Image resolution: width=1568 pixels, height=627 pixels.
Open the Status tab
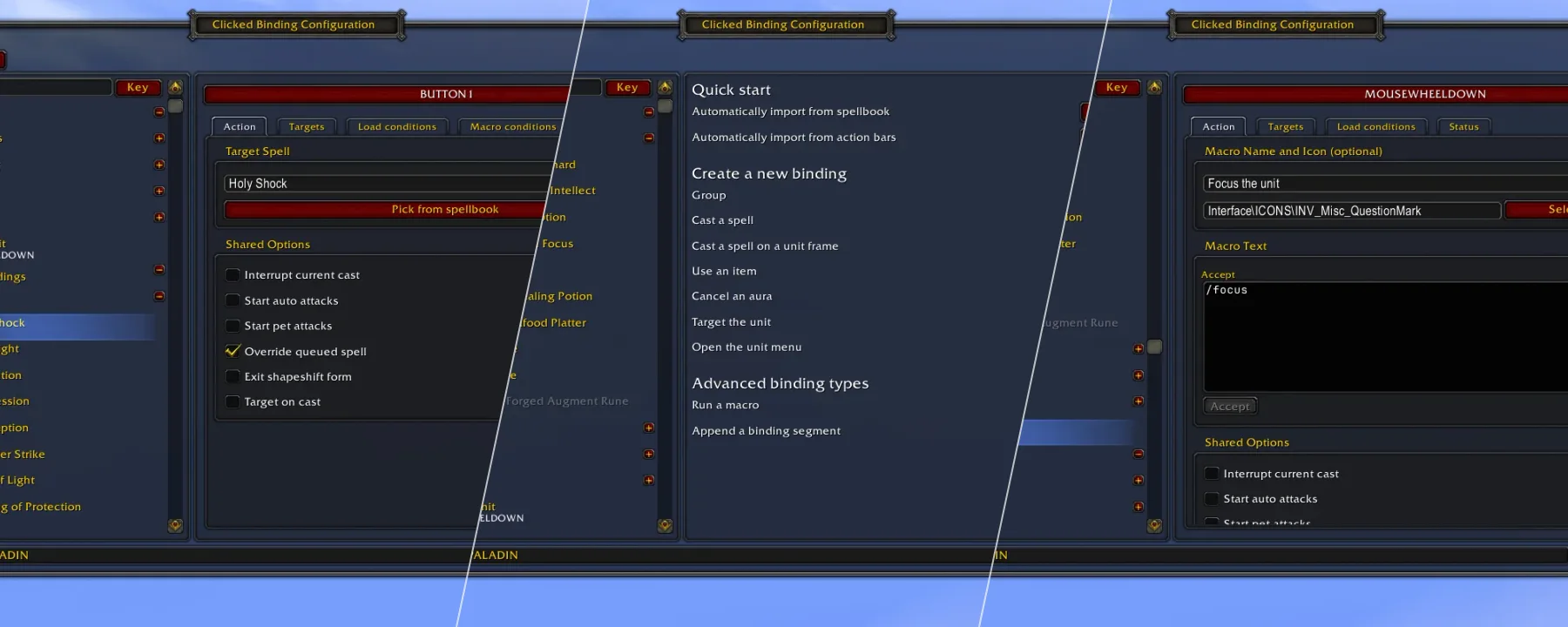click(1463, 127)
